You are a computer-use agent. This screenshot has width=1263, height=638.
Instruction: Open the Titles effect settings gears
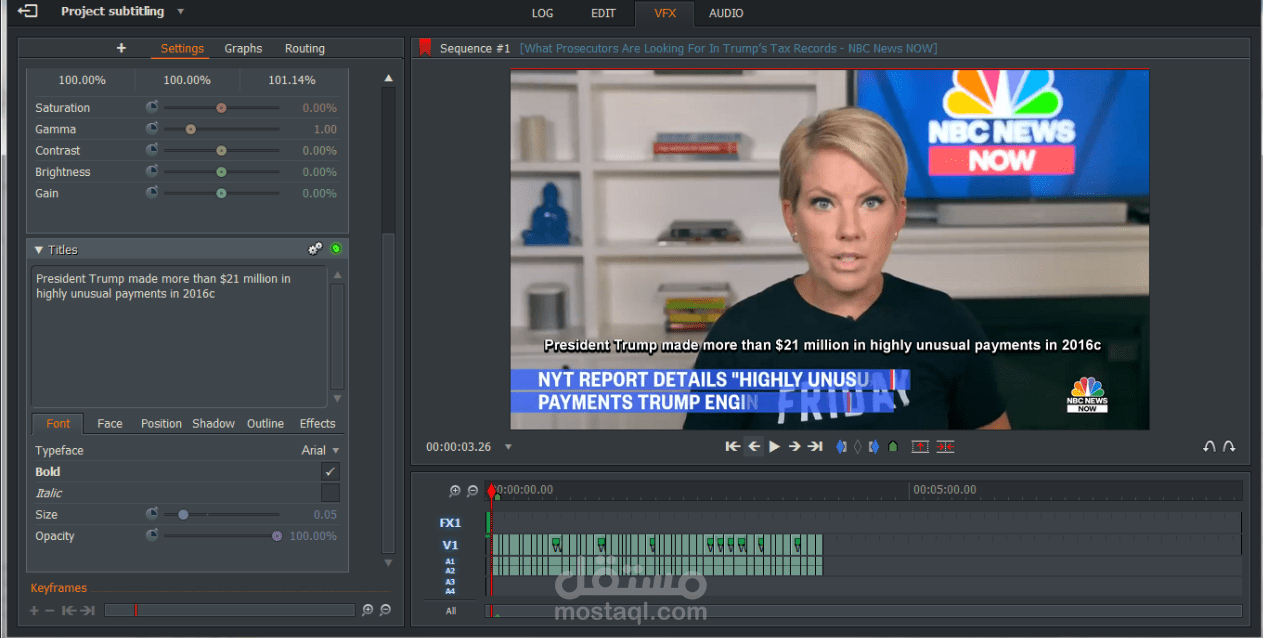click(316, 249)
